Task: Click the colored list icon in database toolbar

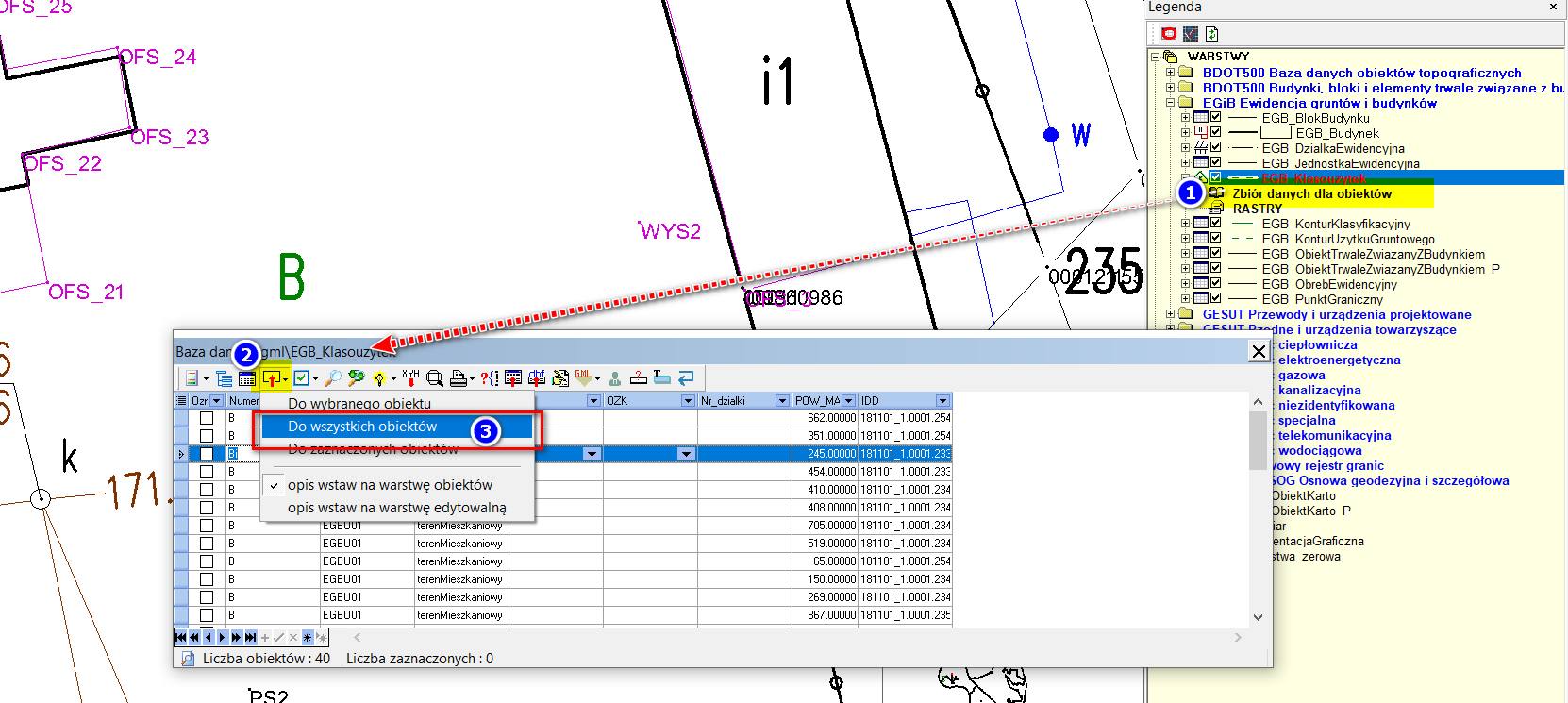Action: (192, 378)
